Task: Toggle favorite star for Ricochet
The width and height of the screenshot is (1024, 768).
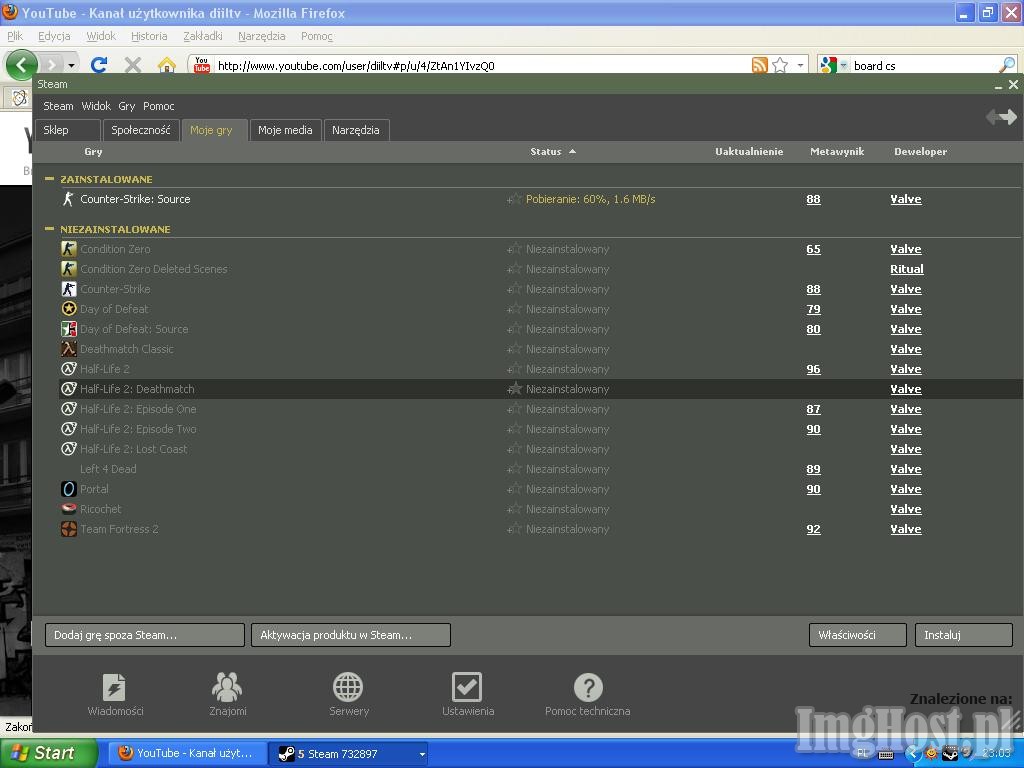Action: [515, 509]
